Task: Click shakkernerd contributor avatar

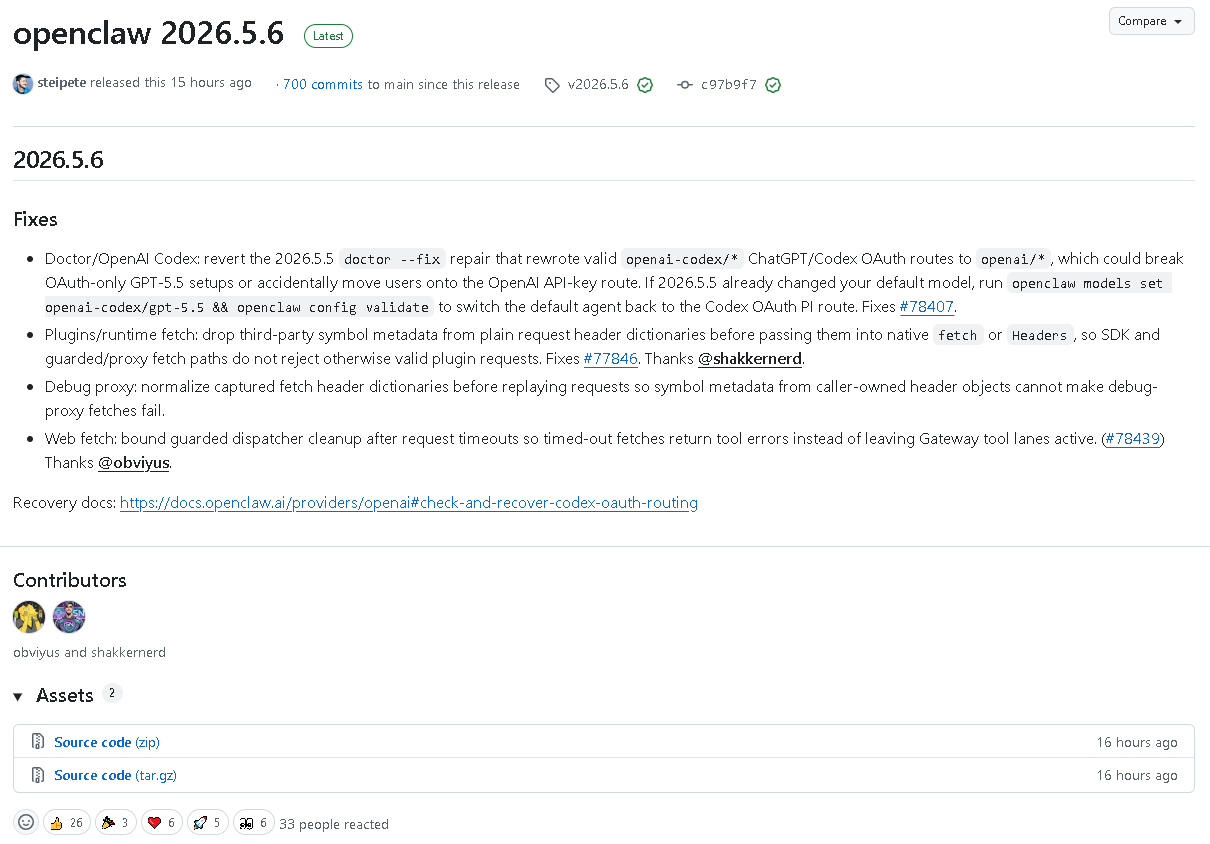Action: pyautogui.click(x=69, y=617)
